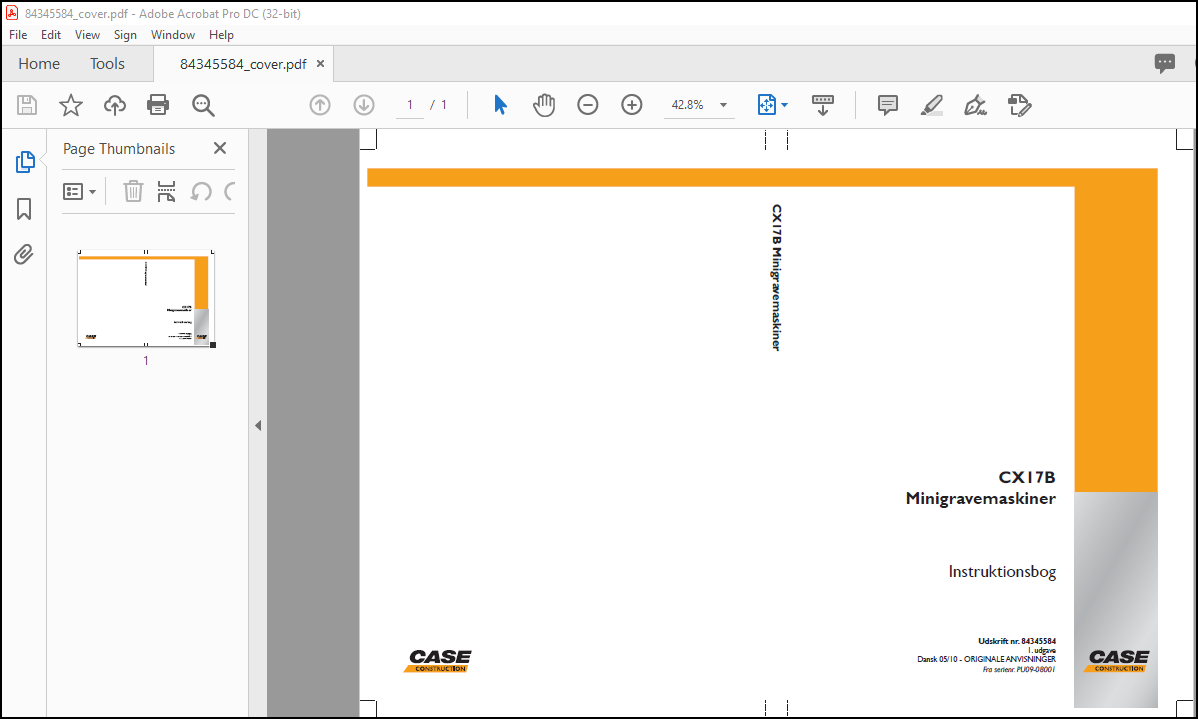Open the Find text magnifier

203,105
